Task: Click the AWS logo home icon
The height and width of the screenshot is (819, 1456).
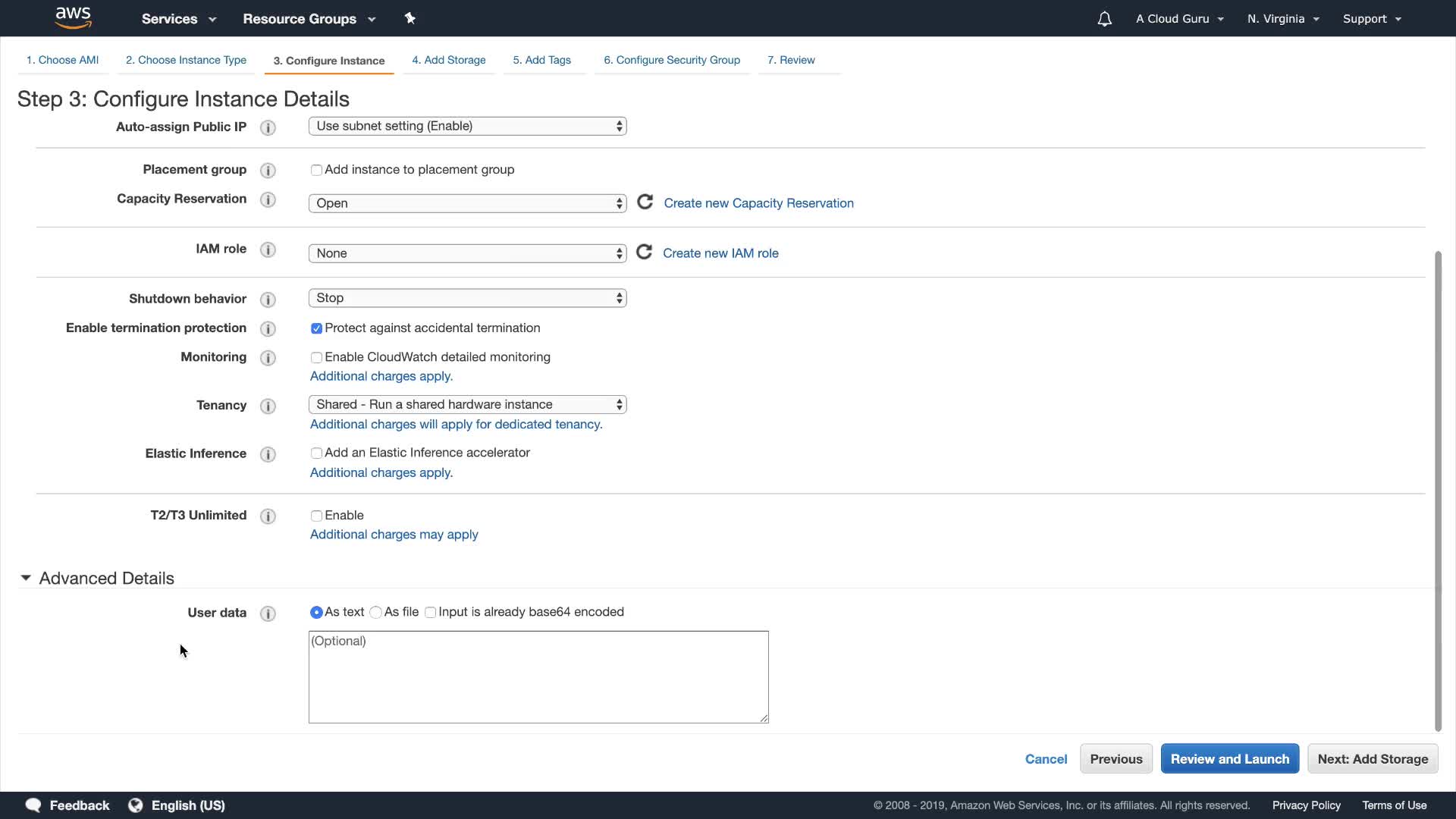Action: [x=74, y=18]
